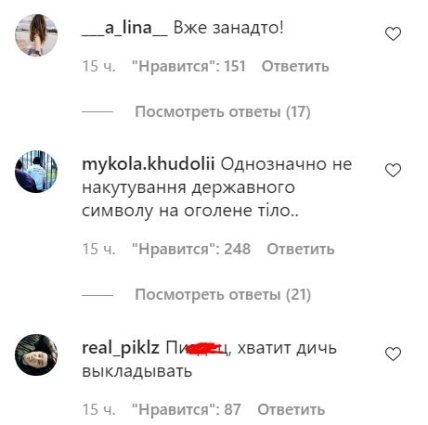Screen dimensions: 428x425
Task: Expand the 17 replies under ___a_lina__
Action: [x=223, y=112]
